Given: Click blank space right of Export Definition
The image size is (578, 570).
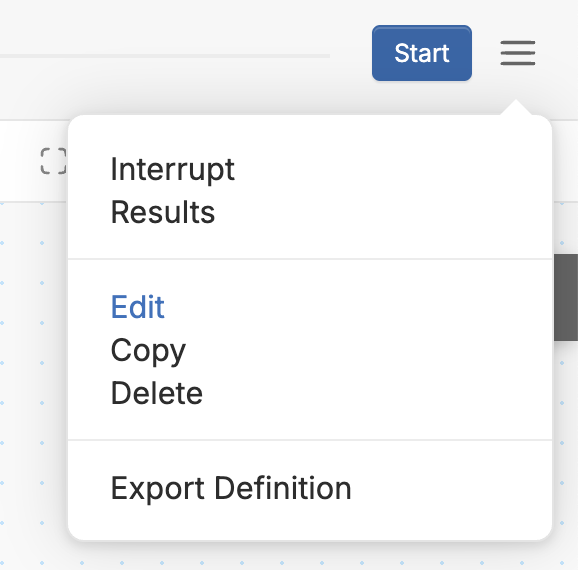Looking at the screenshot, I should 449,489.
